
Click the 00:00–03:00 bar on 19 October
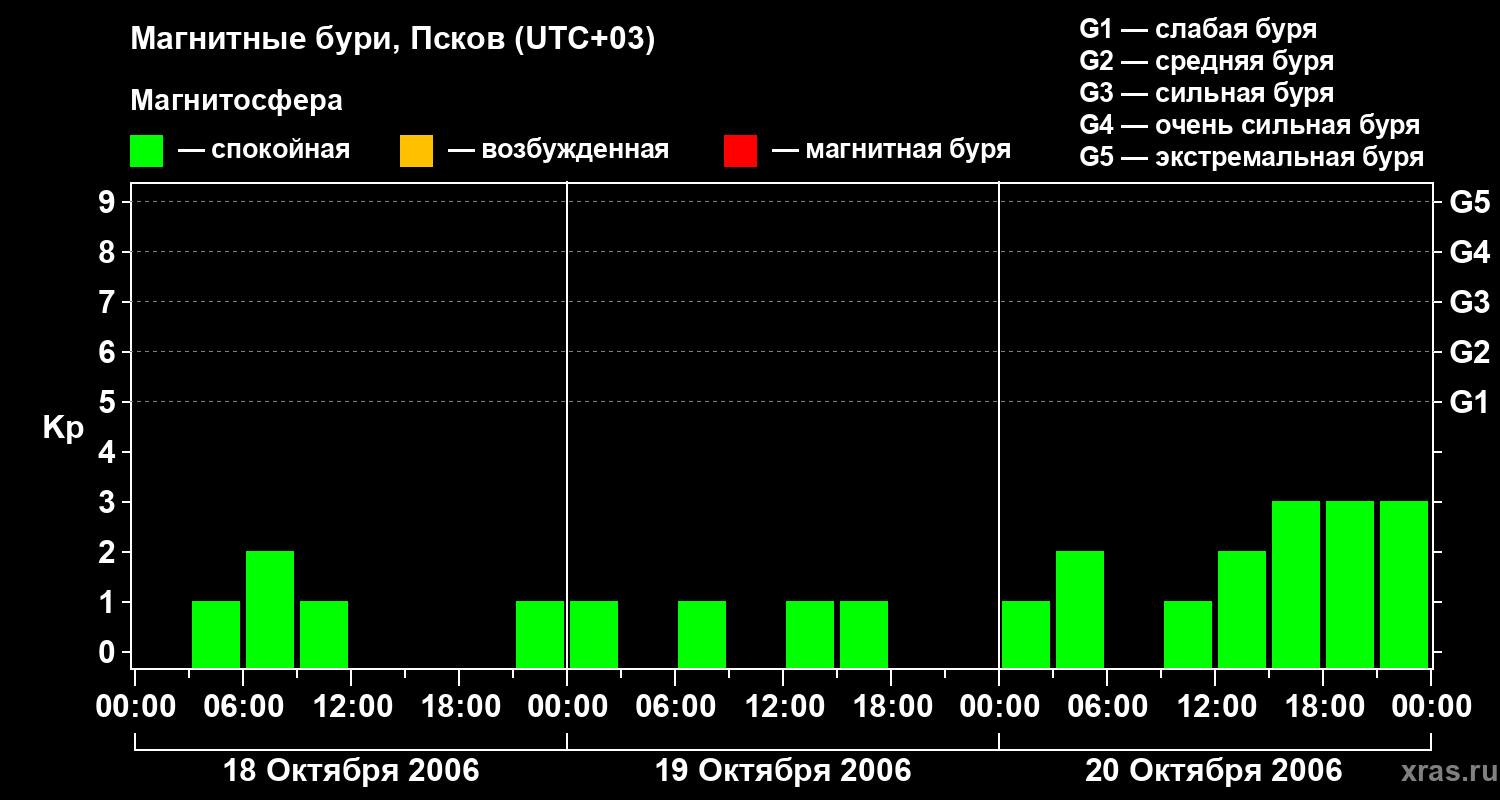coord(594,634)
